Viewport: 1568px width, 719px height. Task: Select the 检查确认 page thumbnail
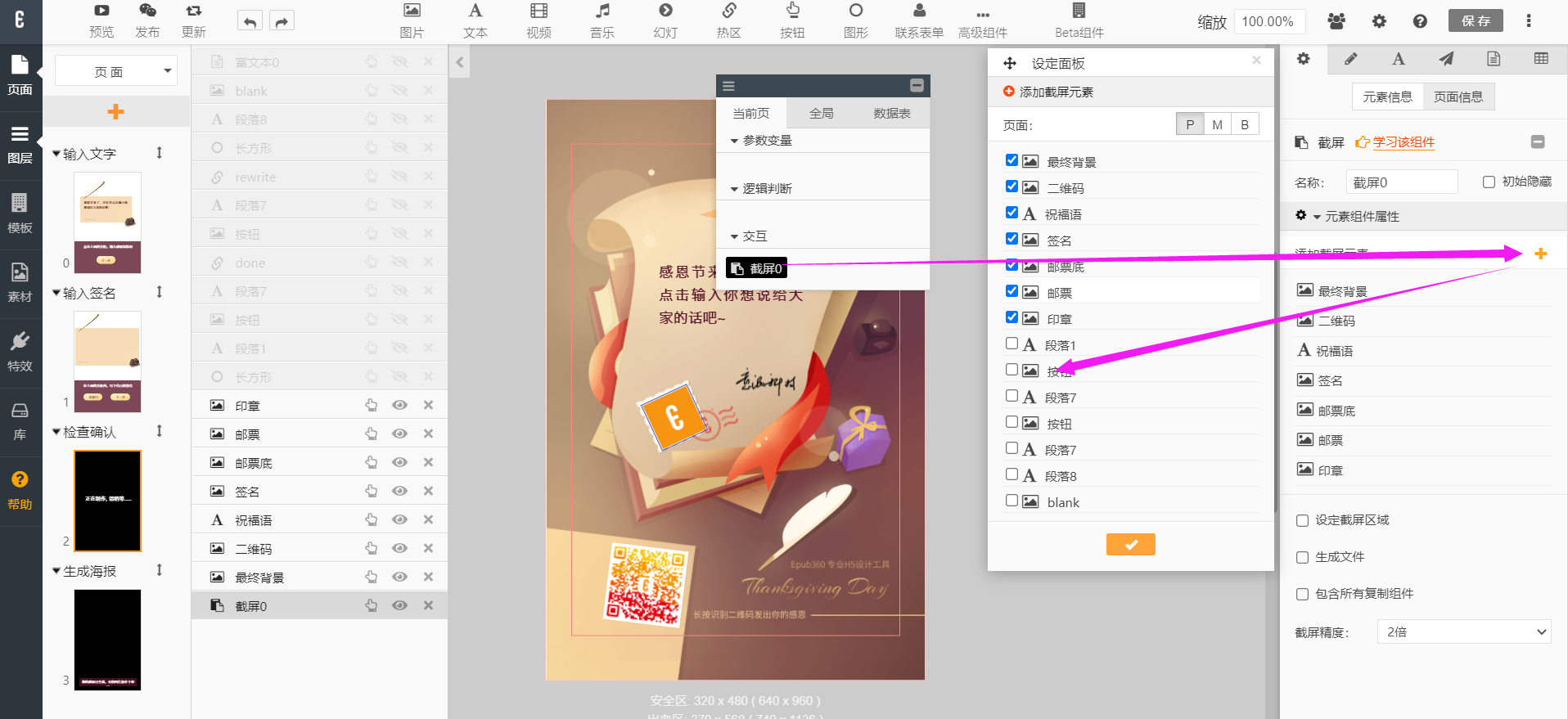point(107,501)
